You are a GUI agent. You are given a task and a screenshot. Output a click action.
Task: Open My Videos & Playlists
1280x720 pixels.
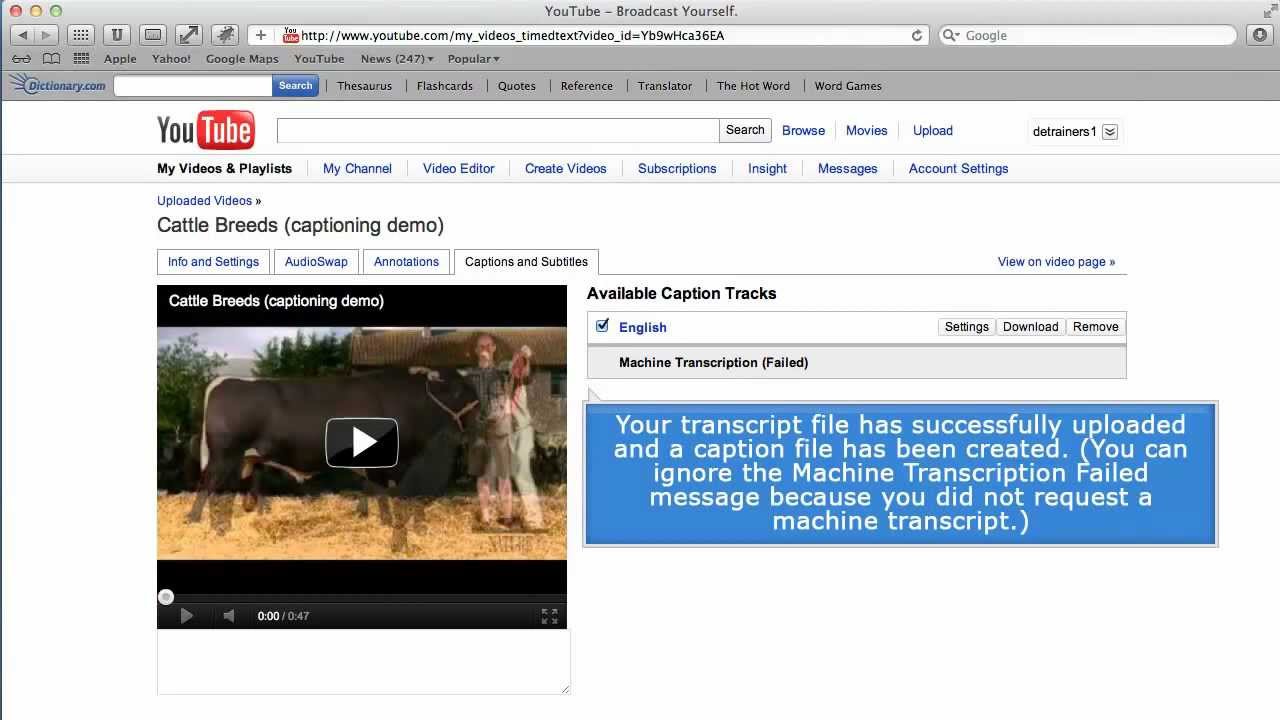224,168
